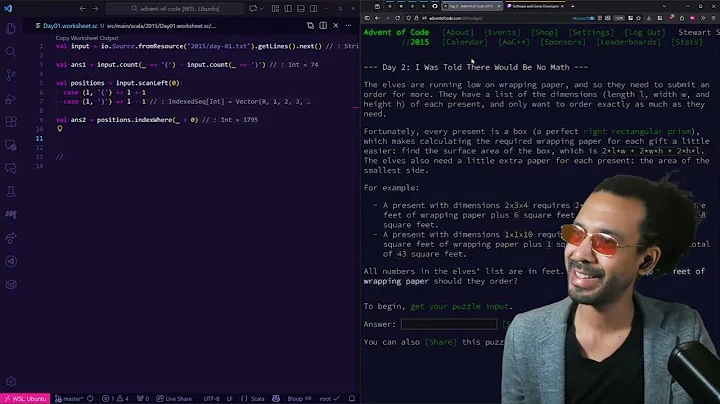Screen dimensions: 720x404
Task: Click the VS Code logo menu icon
Action: (x=8, y=8)
